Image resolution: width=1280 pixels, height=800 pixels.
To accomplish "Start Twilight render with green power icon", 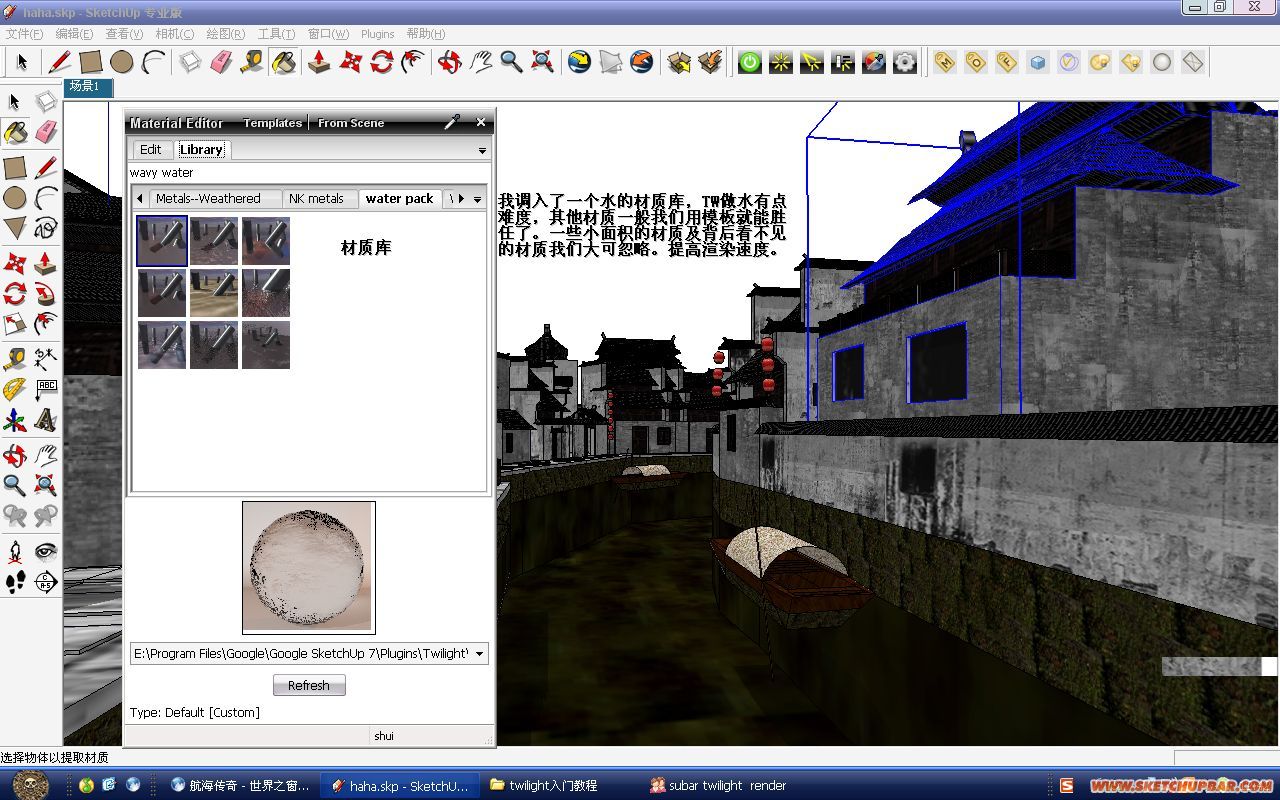I will (x=750, y=62).
